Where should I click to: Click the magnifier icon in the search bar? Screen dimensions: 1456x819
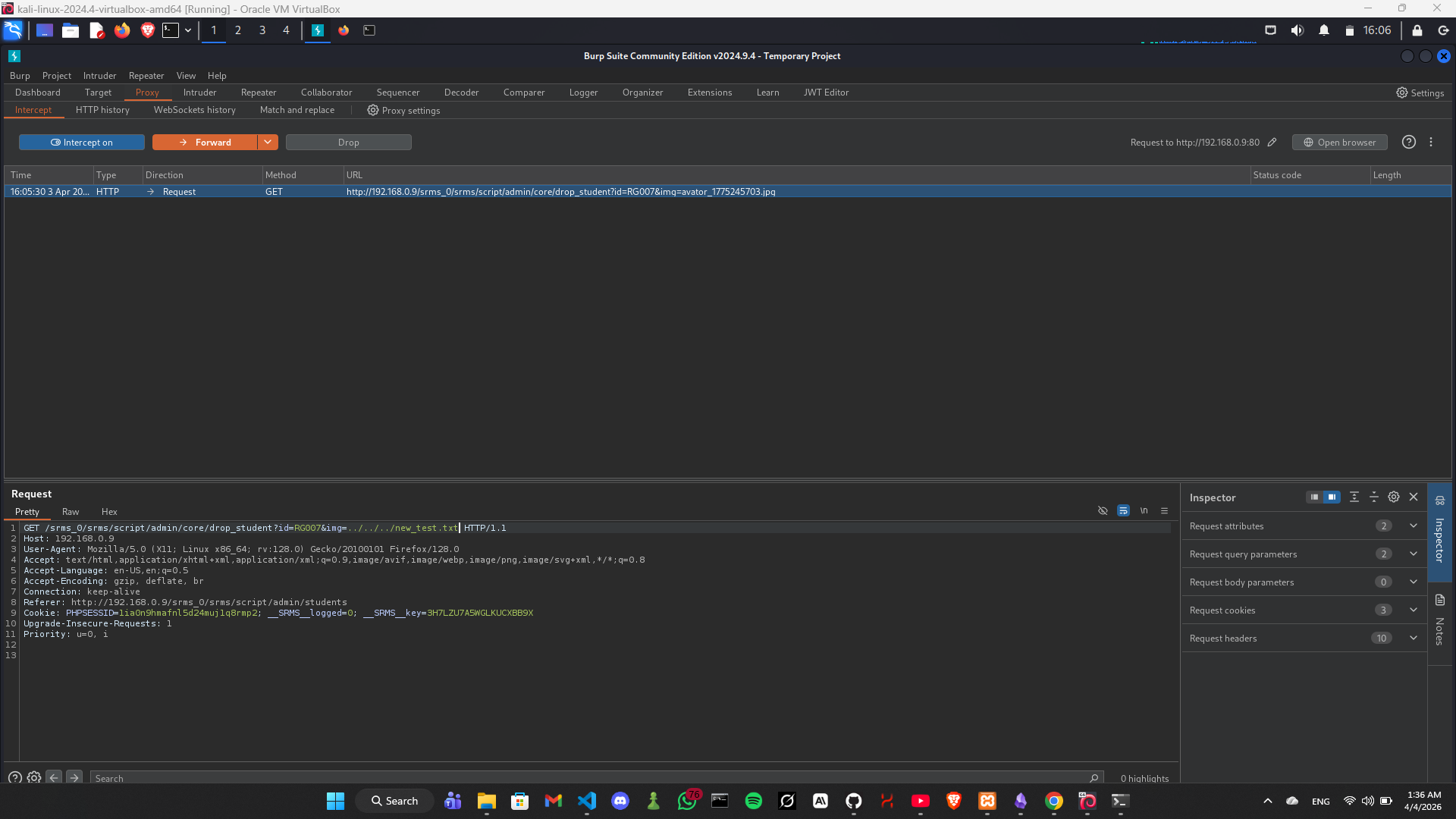[1094, 778]
